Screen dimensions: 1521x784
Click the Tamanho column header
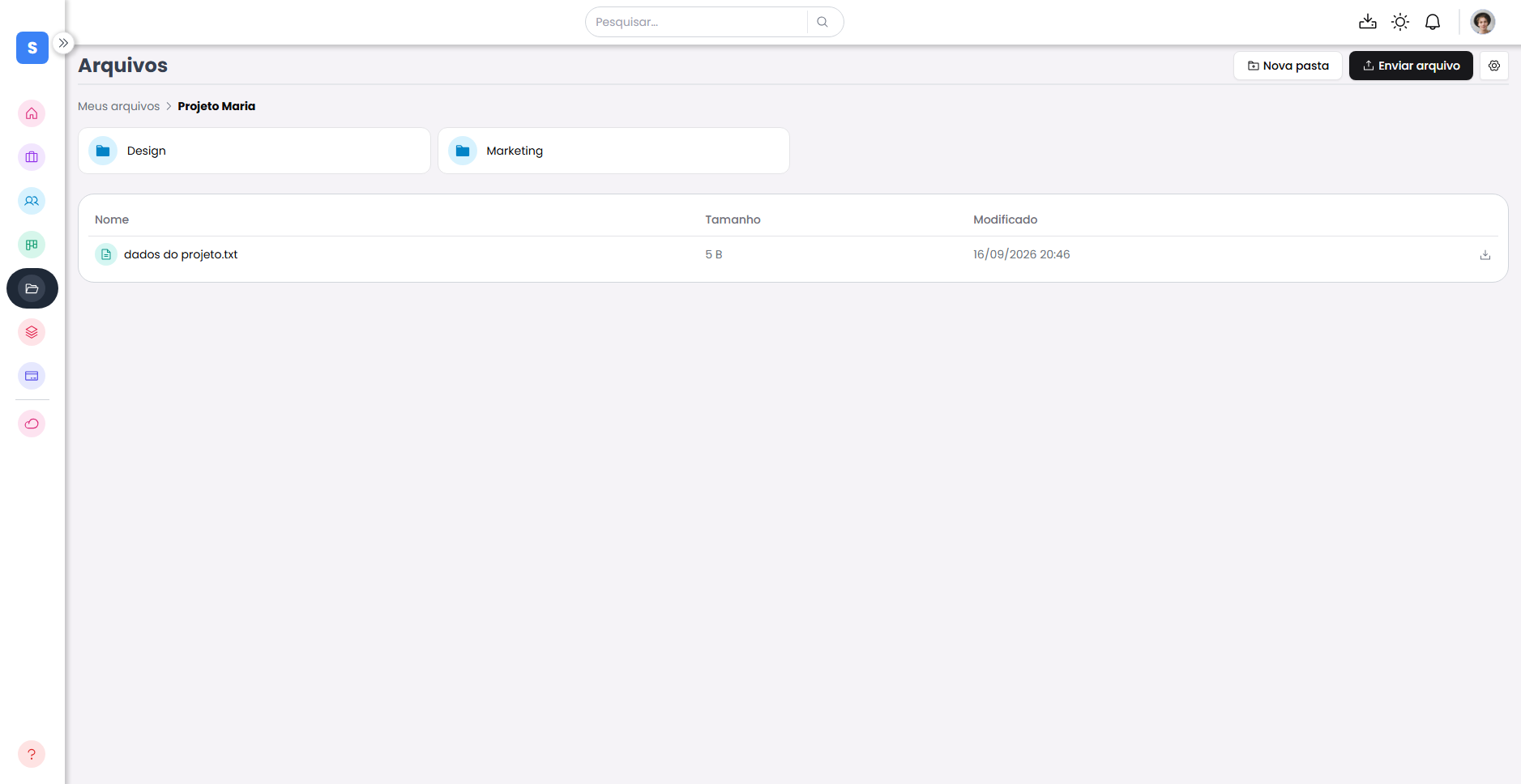(x=733, y=219)
